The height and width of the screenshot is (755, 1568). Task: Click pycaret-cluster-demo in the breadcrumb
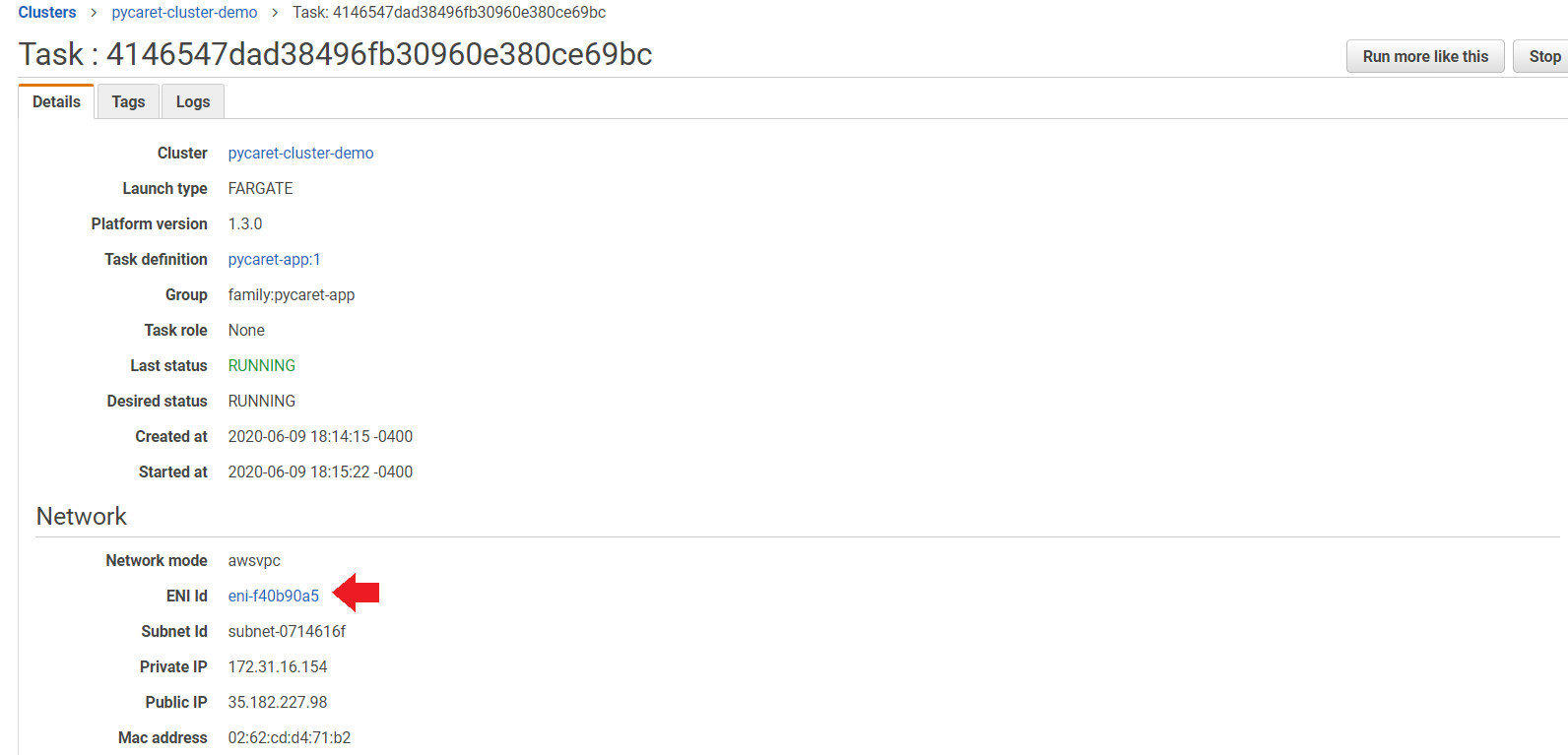coord(184,13)
